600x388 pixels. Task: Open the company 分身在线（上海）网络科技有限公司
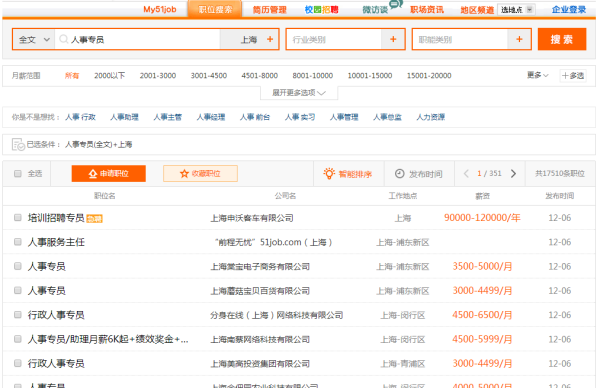(x=276, y=315)
